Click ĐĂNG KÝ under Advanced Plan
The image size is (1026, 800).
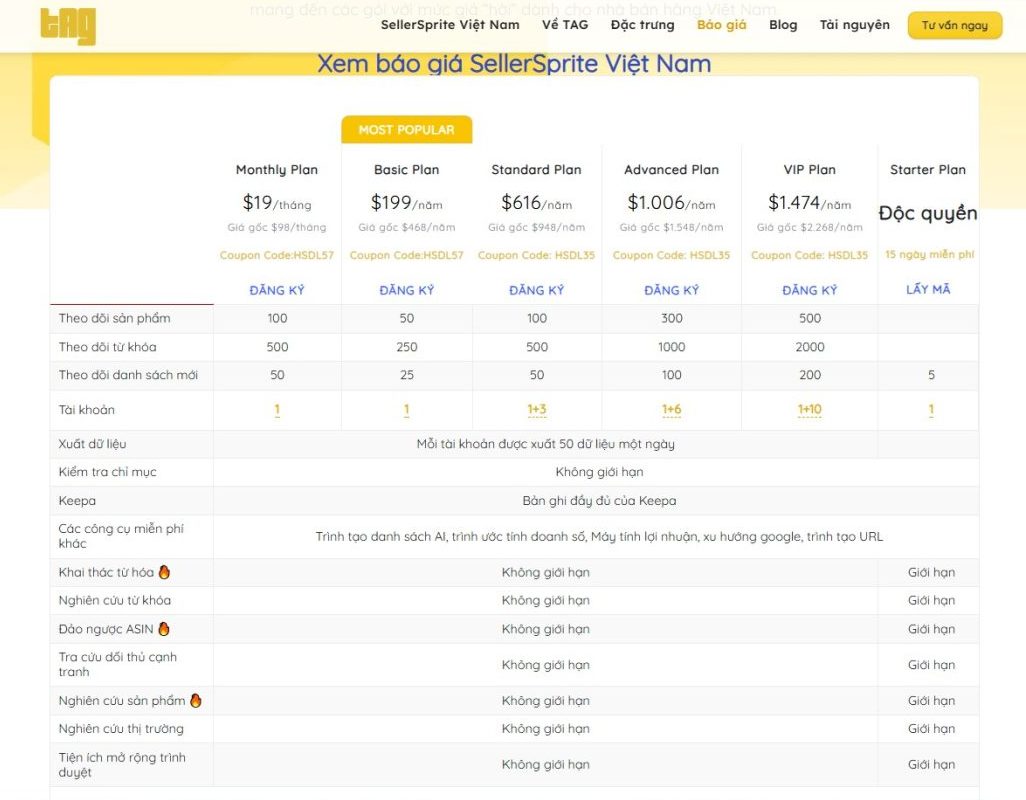[x=671, y=290]
